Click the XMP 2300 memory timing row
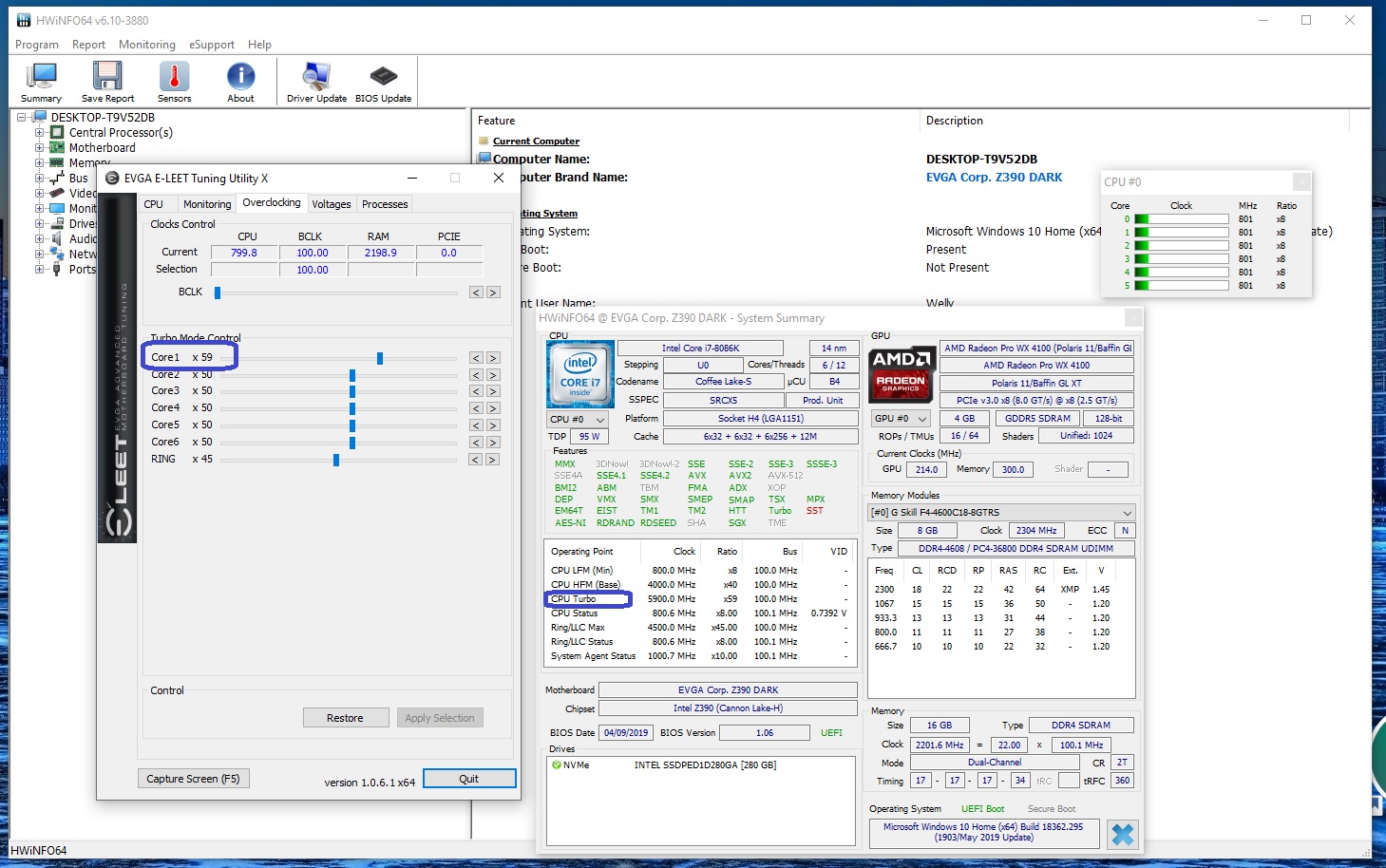 pos(1002,590)
